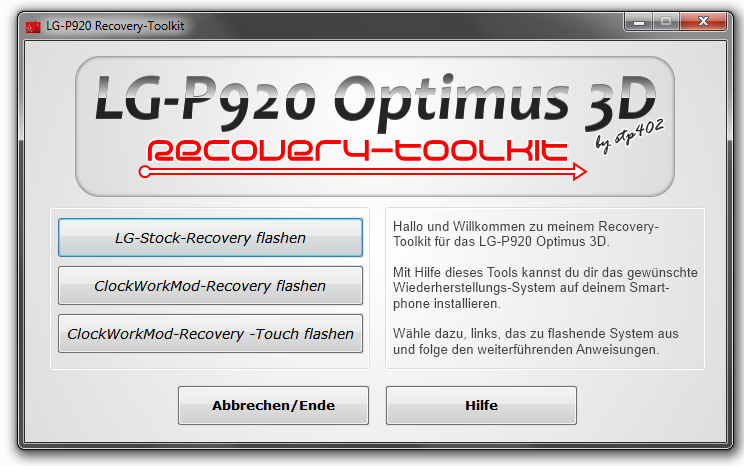Click the "Wähle dazu, links" instruction paragraph

[535, 342]
